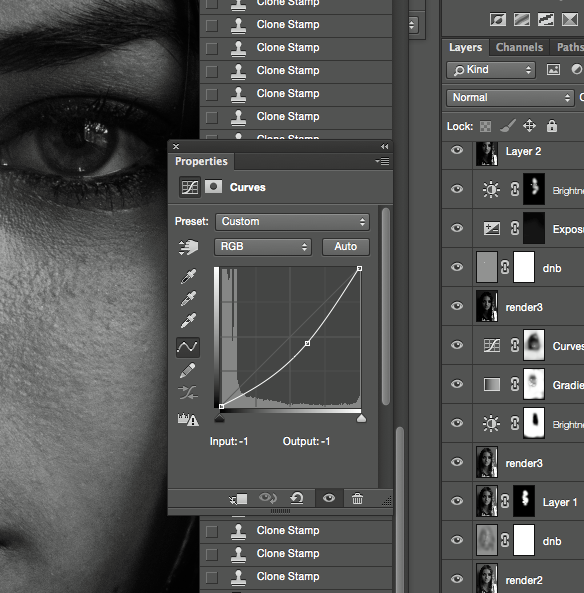
Task: Clip adjustment to layer below
Action: [x=238, y=499]
